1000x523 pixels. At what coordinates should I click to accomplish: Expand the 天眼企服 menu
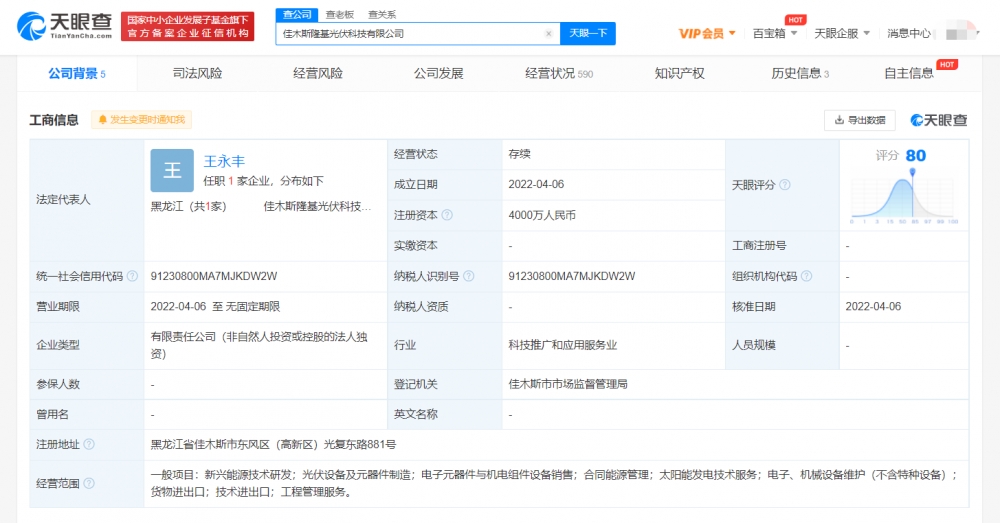pyautogui.click(x=842, y=33)
